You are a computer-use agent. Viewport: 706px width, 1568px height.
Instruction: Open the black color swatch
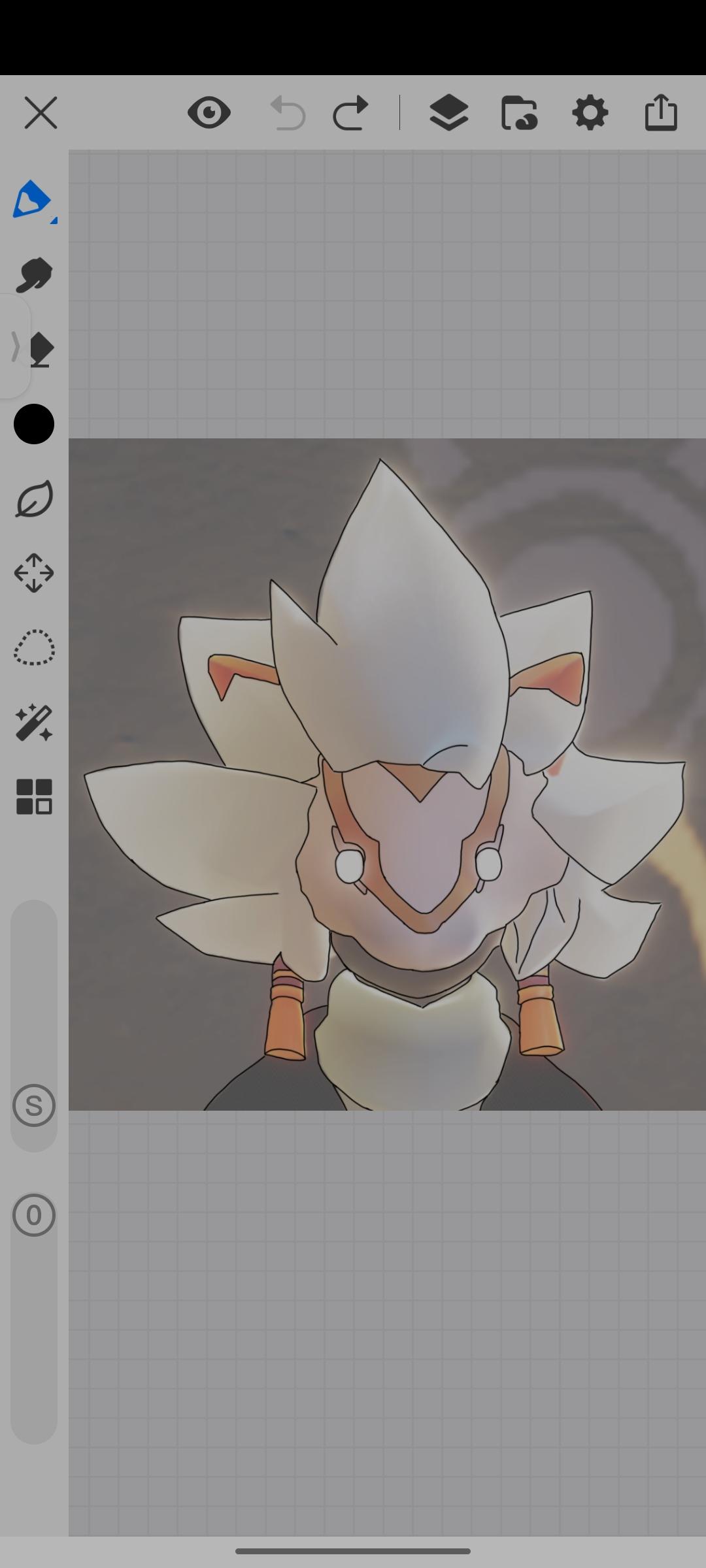pos(34,424)
